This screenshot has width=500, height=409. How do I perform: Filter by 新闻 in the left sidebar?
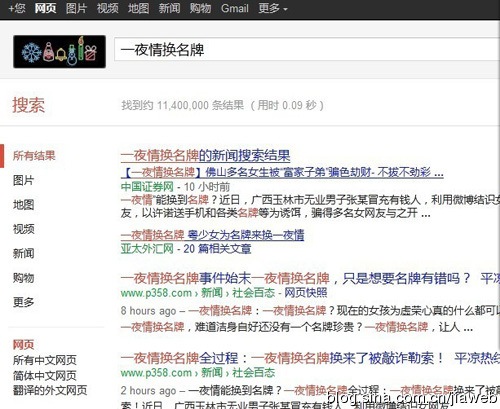(23, 253)
